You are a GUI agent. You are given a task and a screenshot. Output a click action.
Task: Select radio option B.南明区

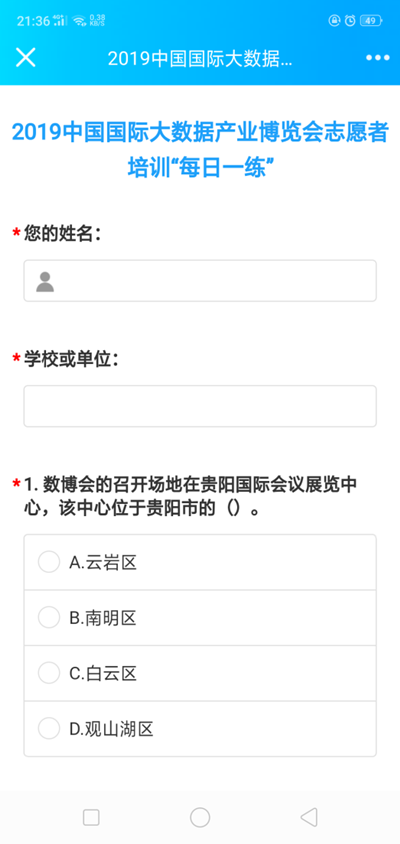pos(200,618)
